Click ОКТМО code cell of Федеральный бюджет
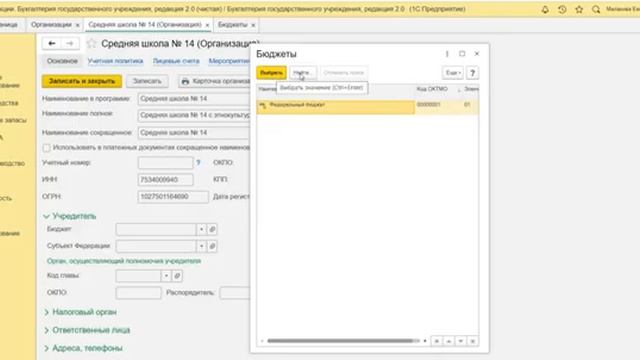 [x=437, y=107]
